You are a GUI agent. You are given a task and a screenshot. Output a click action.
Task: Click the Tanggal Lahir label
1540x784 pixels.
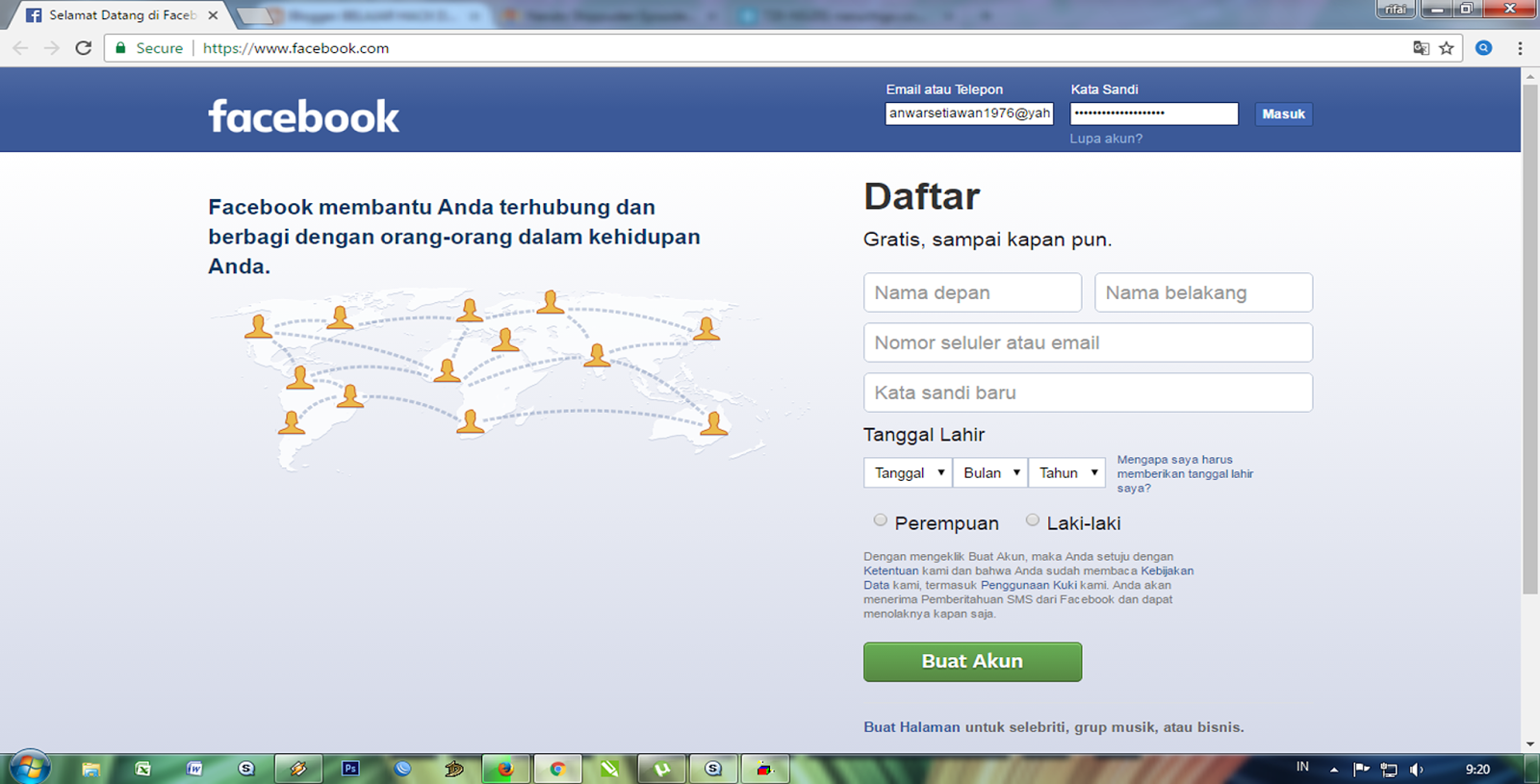924,435
